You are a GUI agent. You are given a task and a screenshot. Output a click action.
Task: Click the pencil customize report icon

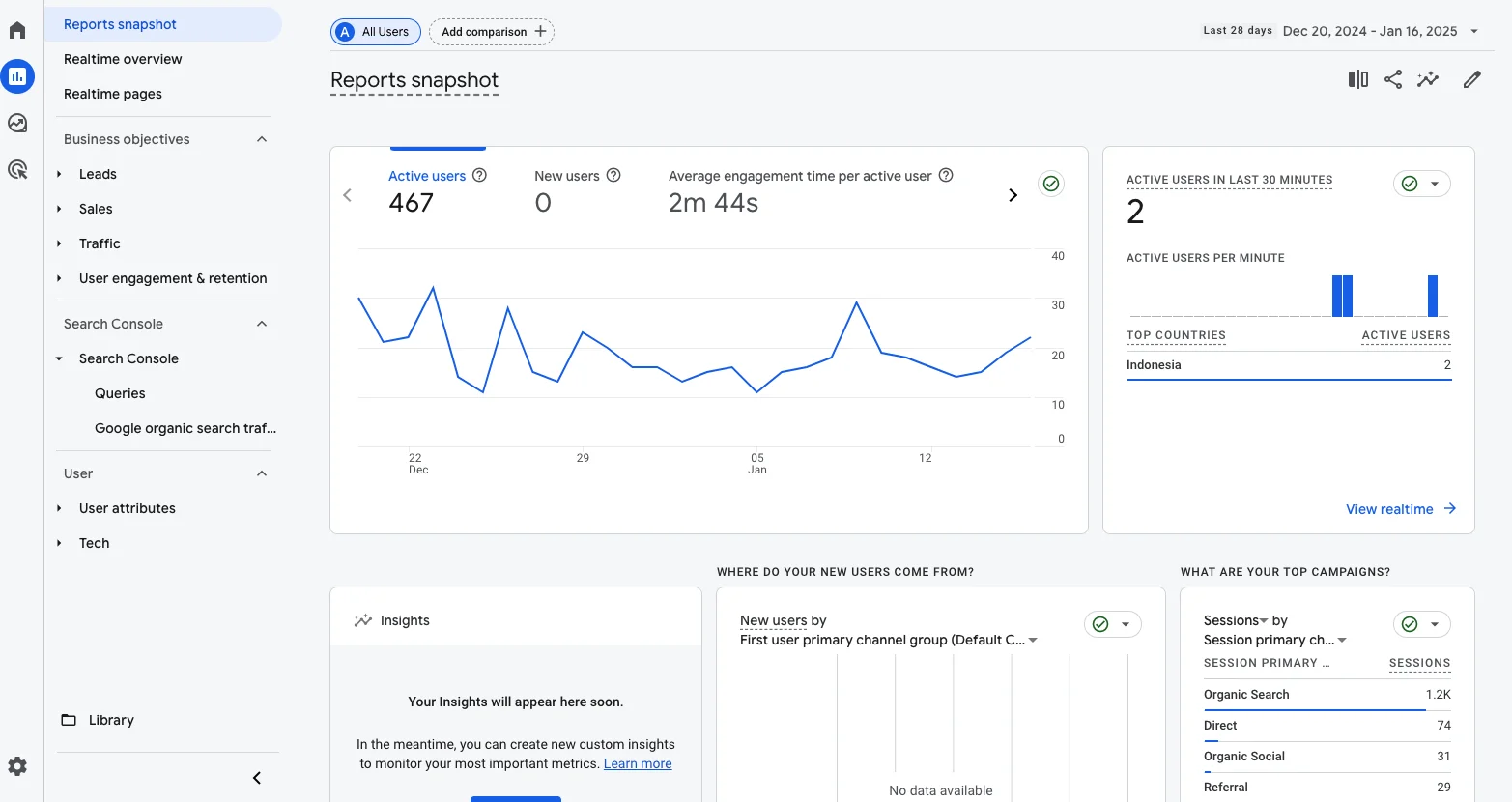pos(1471,79)
